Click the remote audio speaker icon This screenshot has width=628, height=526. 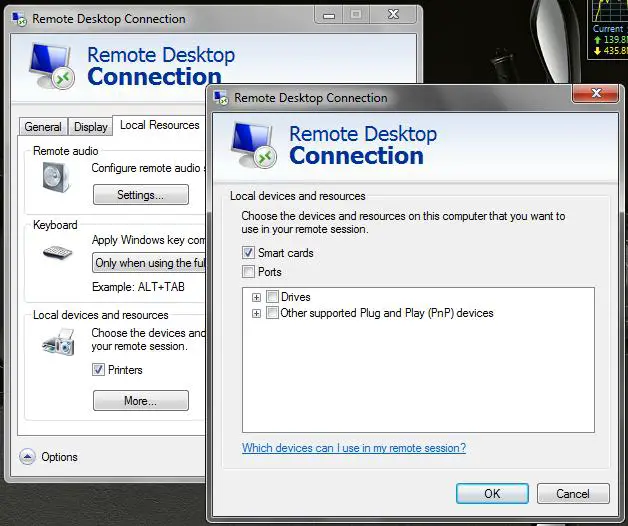pyautogui.click(x=56, y=177)
